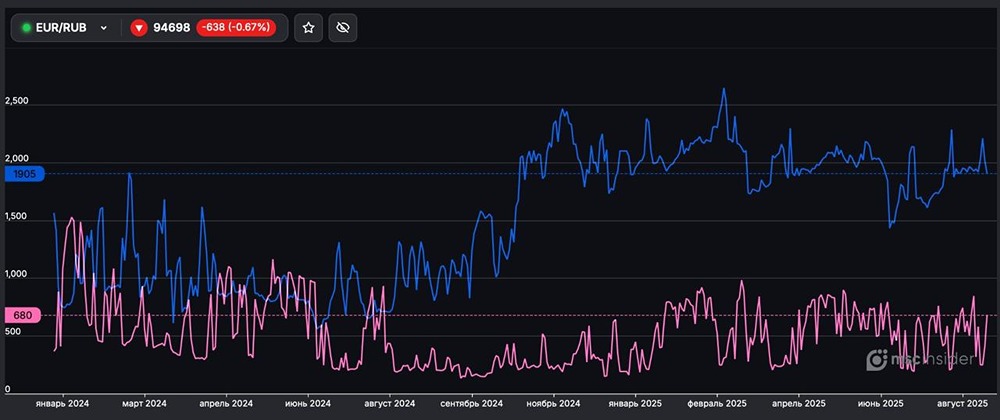Click the 500 axis label
The image size is (1000, 420).
point(12,332)
